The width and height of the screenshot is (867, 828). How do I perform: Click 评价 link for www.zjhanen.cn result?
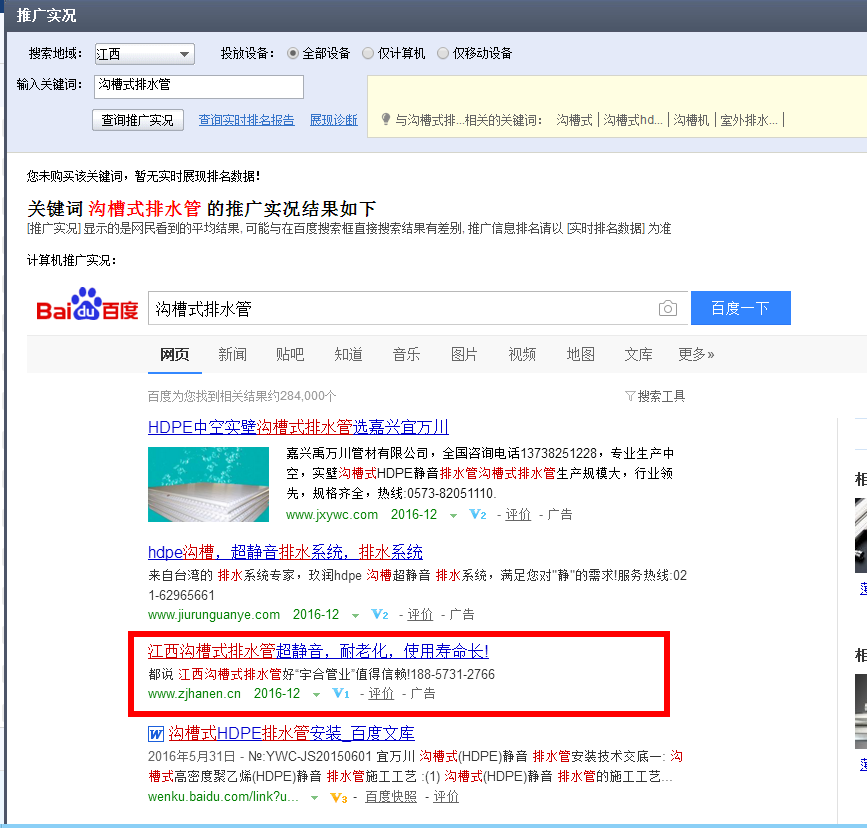tap(381, 694)
